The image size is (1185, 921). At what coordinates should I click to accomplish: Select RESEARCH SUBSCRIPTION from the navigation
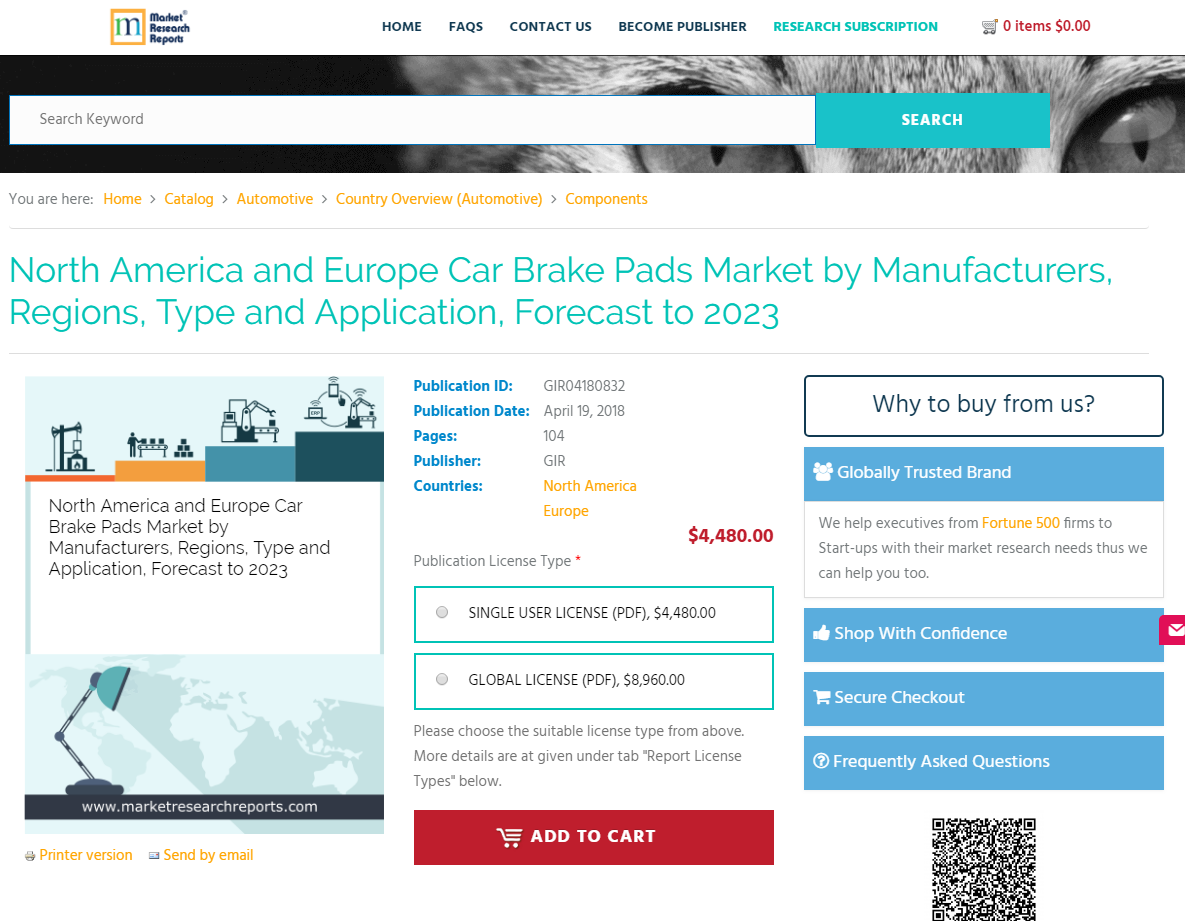click(x=855, y=27)
